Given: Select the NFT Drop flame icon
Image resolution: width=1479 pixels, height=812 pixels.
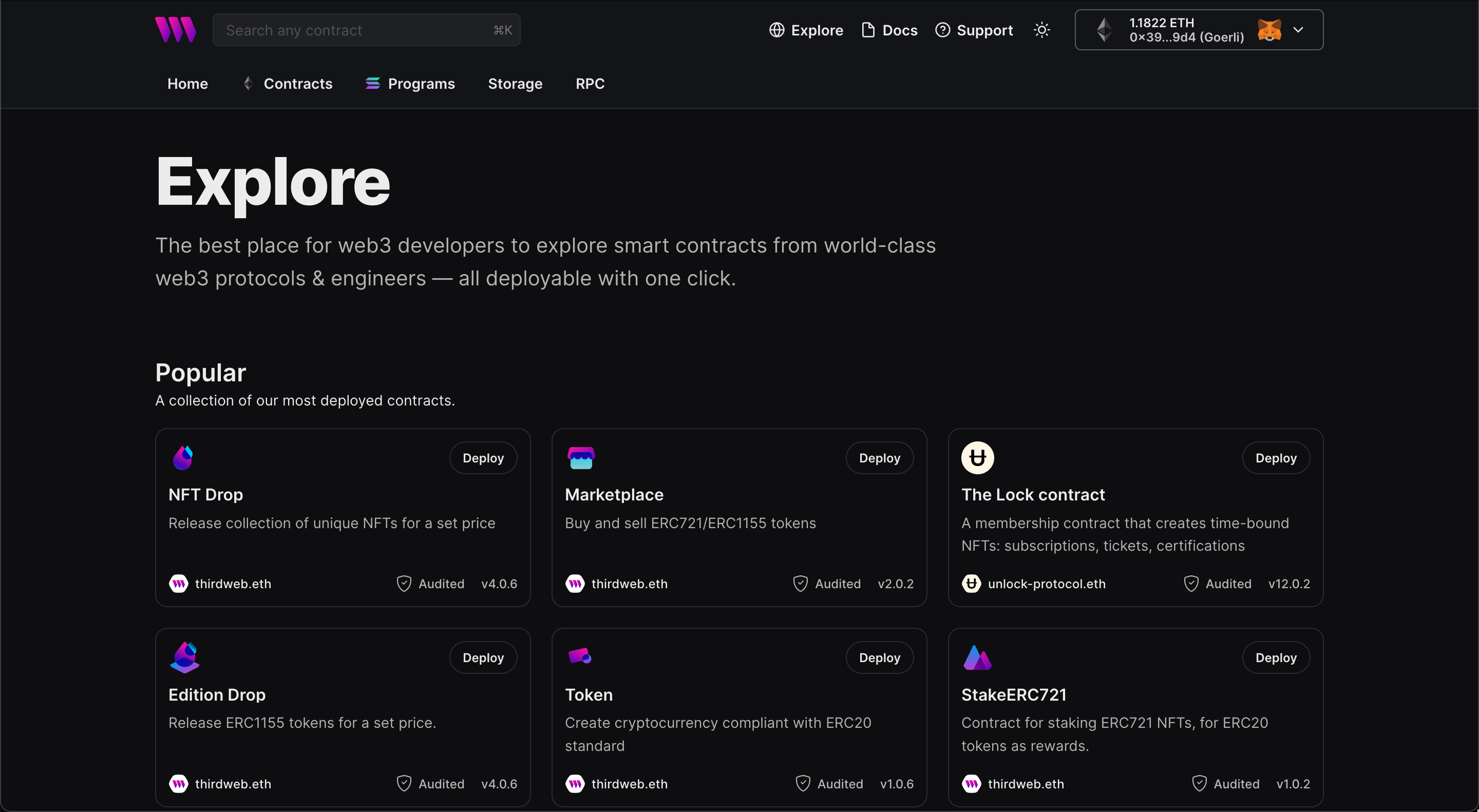Looking at the screenshot, I should coord(183,457).
